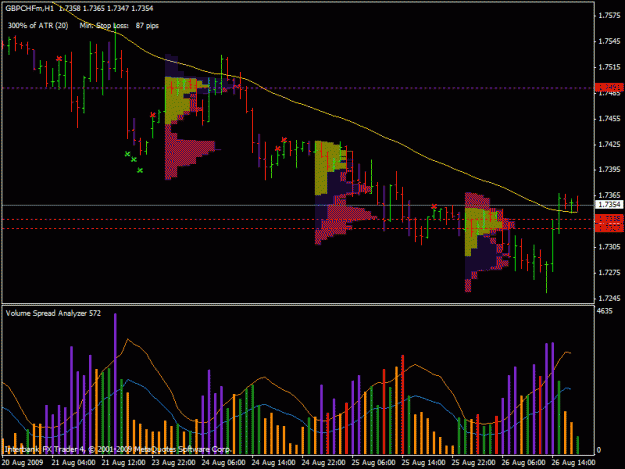
Task: Click the 1.7245 price axis label
Action: tap(609, 298)
